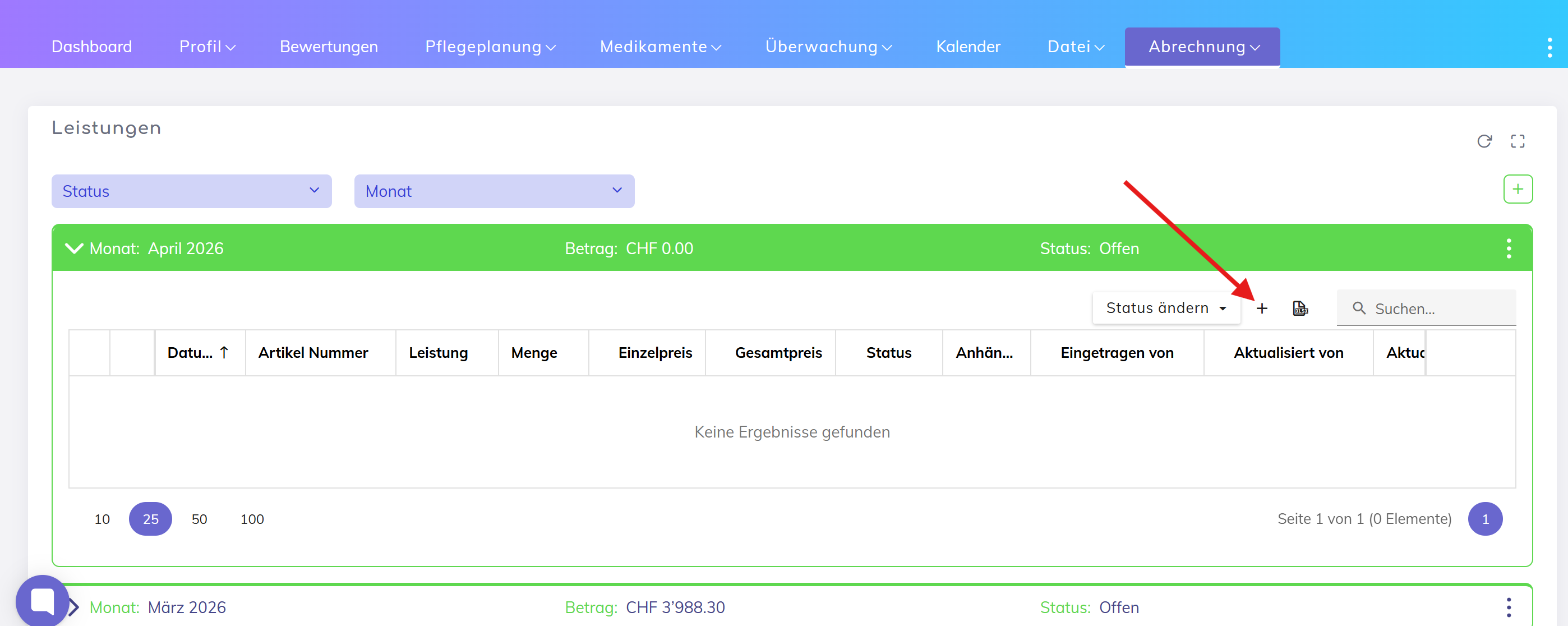Set page size to 100

[252, 519]
